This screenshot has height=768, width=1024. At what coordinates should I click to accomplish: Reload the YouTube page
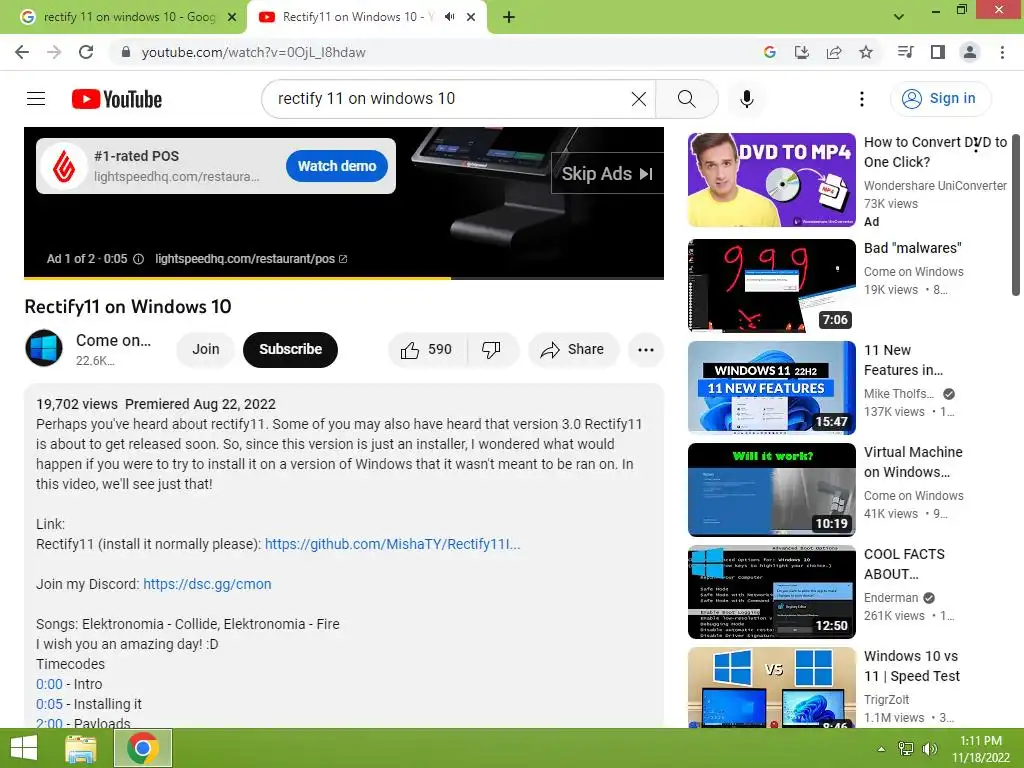pyautogui.click(x=86, y=52)
